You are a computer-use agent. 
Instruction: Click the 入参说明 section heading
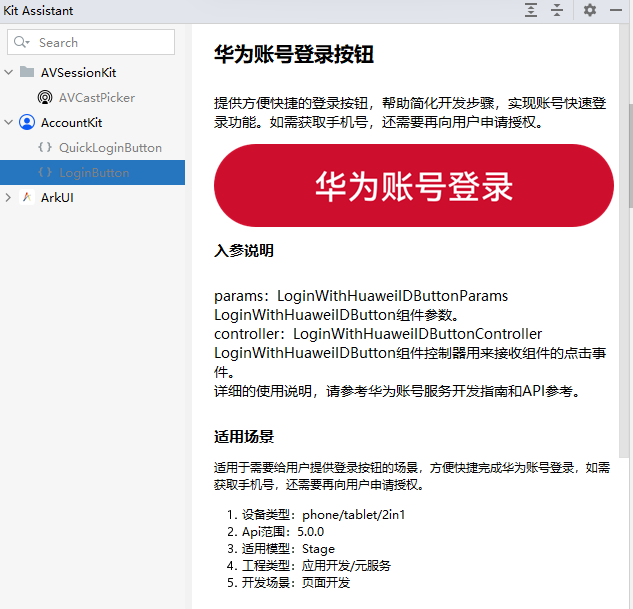[244, 251]
